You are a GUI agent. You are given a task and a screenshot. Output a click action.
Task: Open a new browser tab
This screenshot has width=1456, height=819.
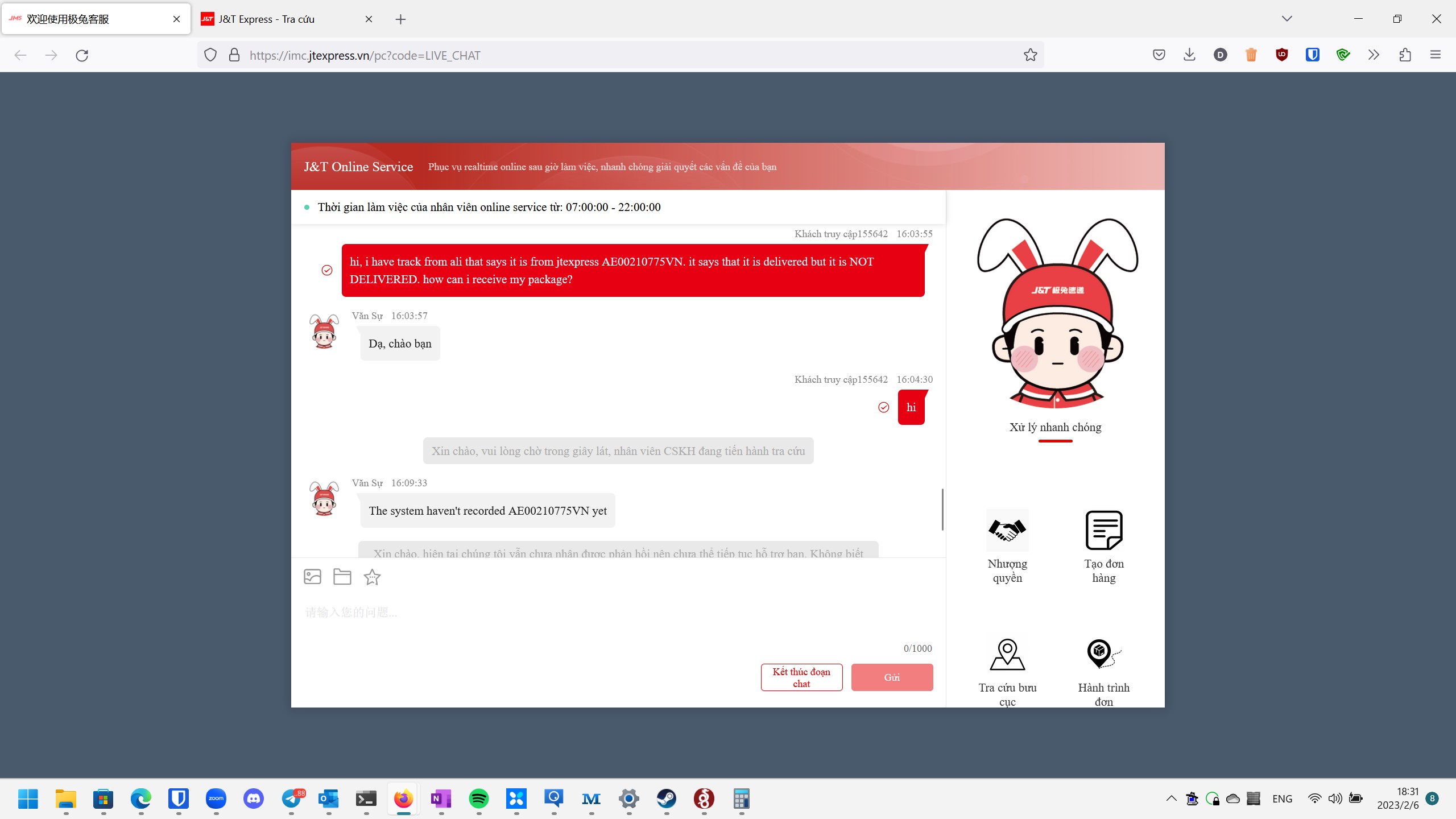(400, 19)
